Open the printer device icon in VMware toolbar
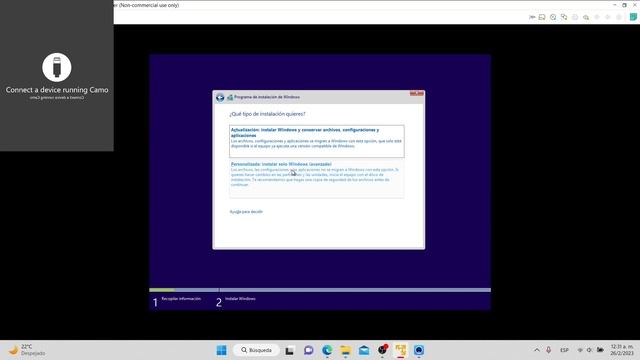Viewport: 640px width, 360px height. click(575, 17)
